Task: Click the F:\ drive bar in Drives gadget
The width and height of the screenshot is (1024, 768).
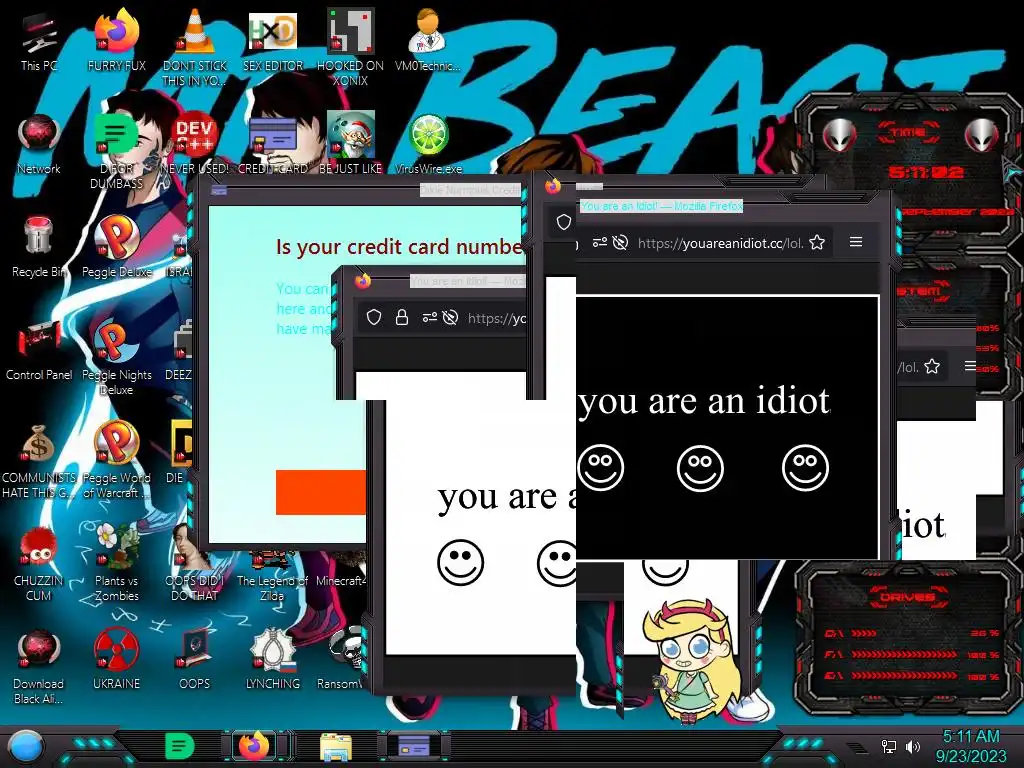Action: 911,654
